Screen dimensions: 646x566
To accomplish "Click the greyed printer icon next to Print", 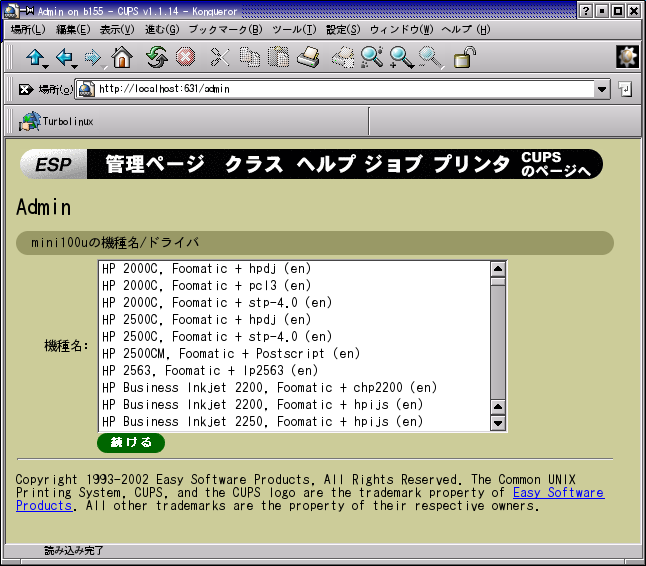I will click(x=343, y=57).
